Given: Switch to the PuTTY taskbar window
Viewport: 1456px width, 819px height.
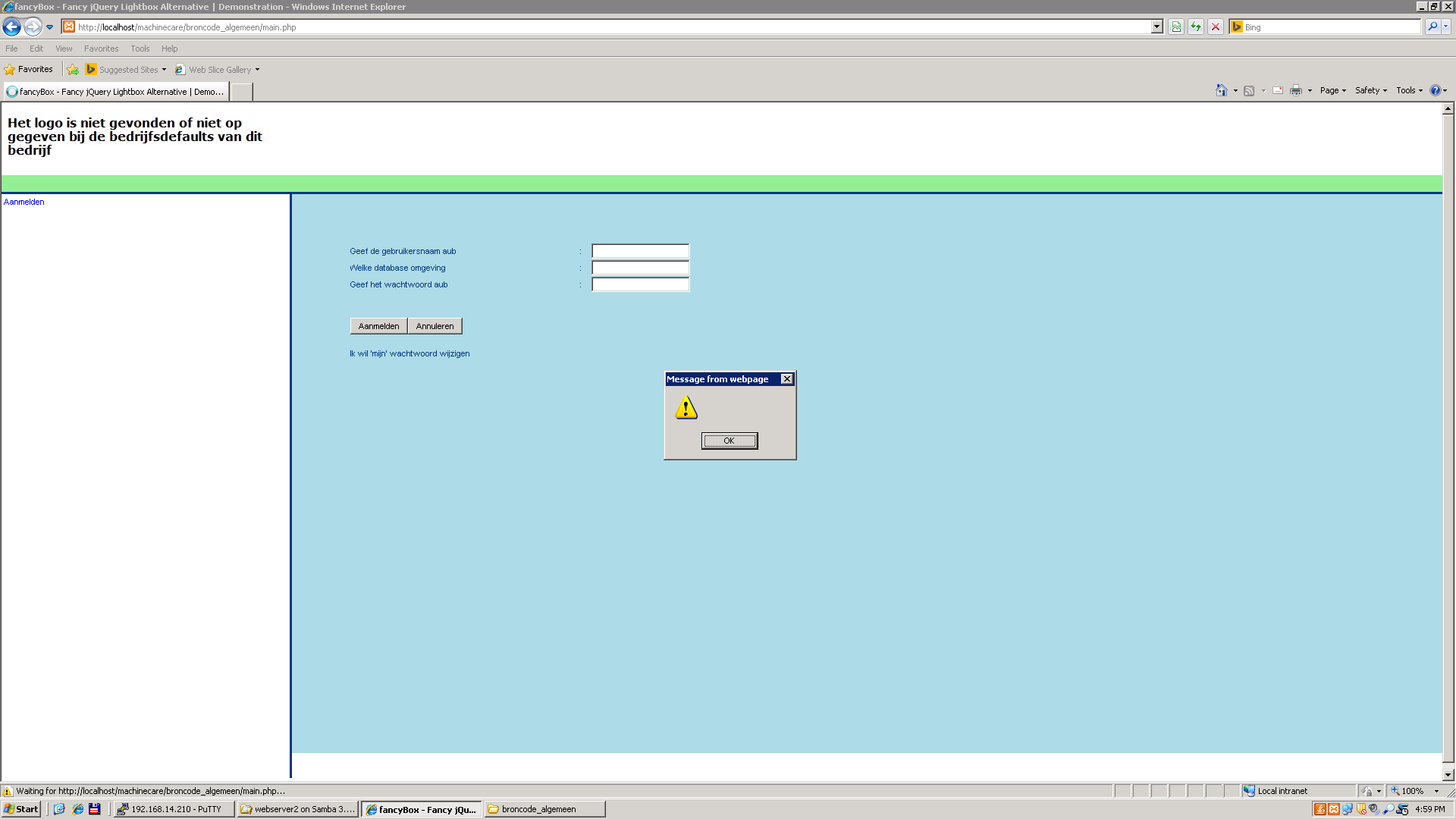Looking at the screenshot, I should tap(174, 809).
